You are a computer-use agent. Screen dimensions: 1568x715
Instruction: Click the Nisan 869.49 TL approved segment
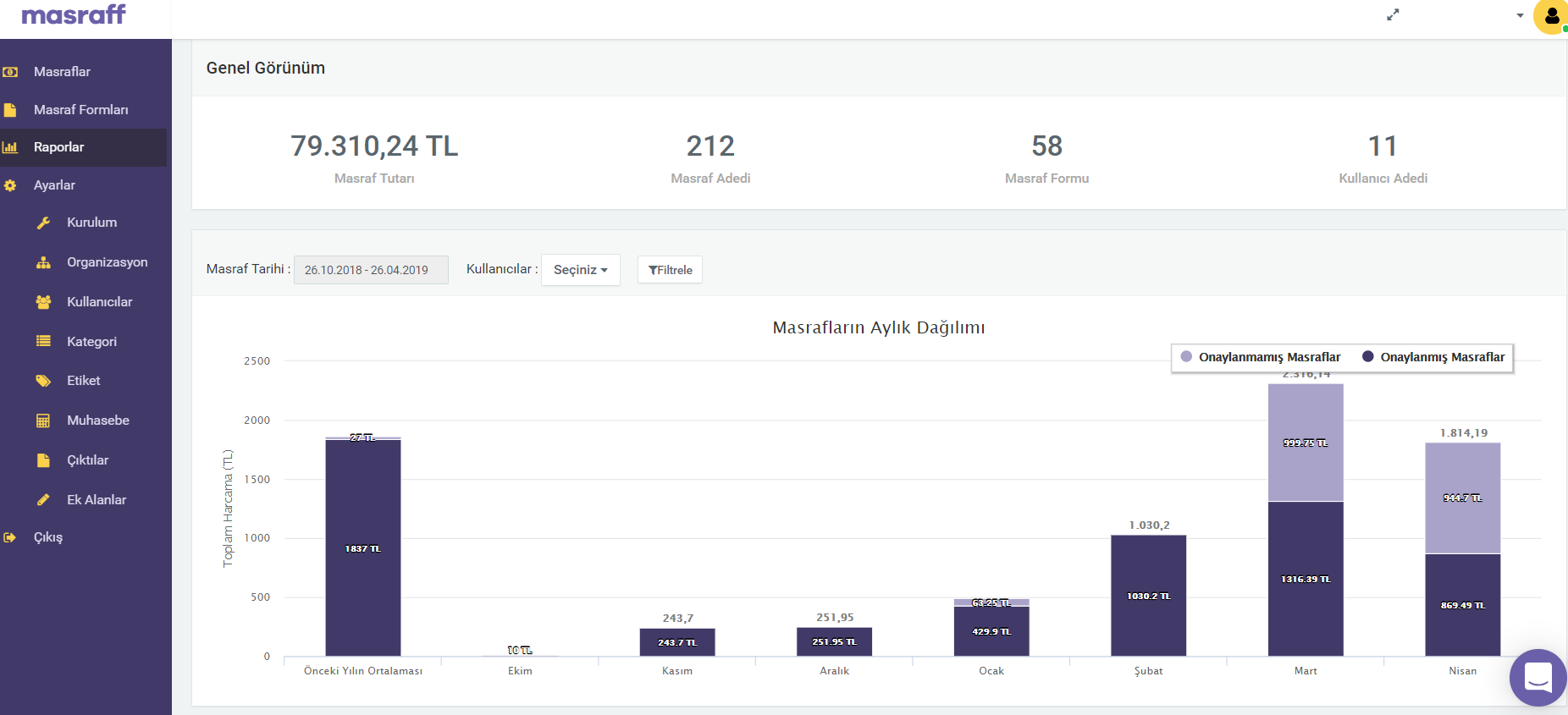pyautogui.click(x=1463, y=605)
